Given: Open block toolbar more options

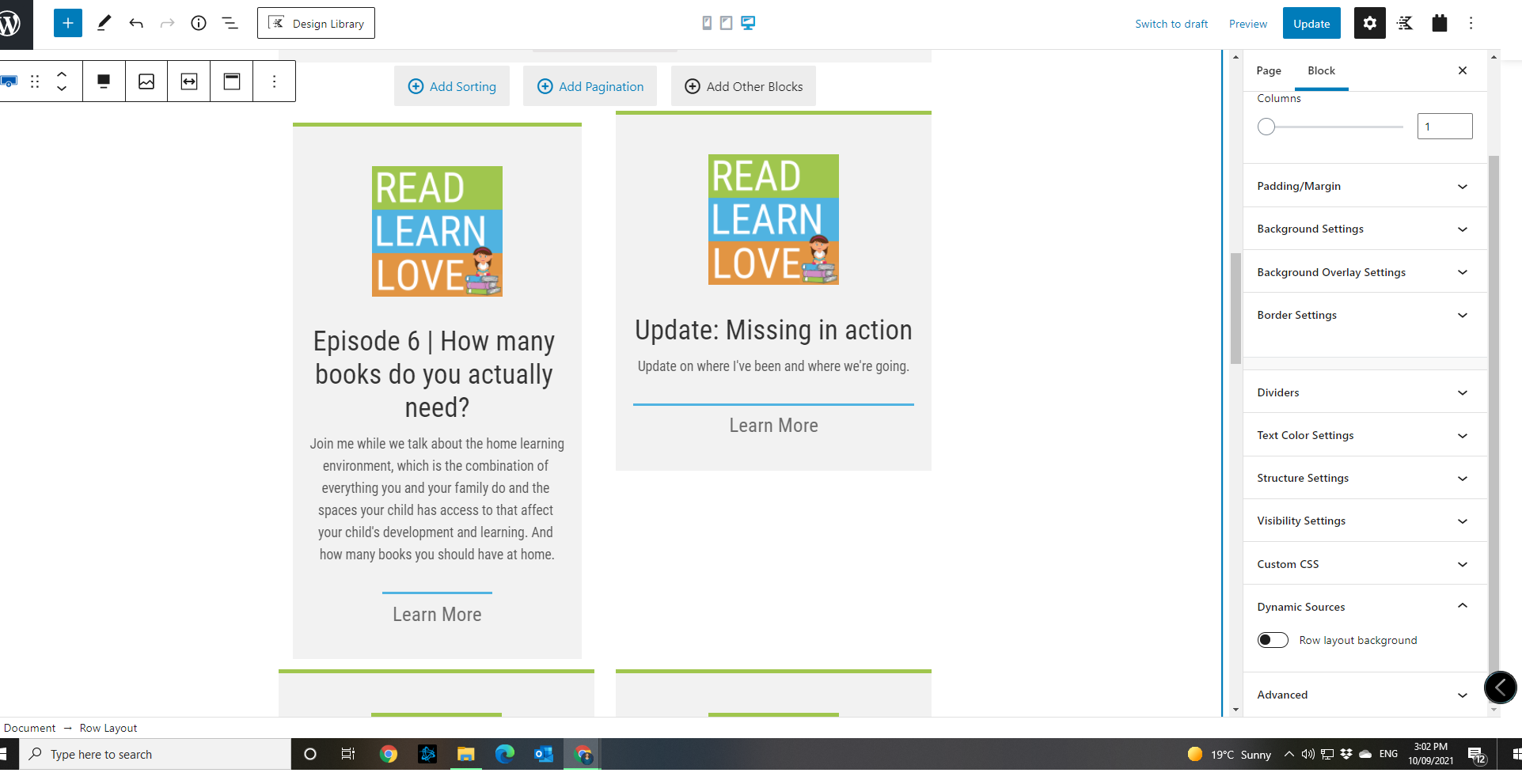Looking at the screenshot, I should [x=275, y=81].
